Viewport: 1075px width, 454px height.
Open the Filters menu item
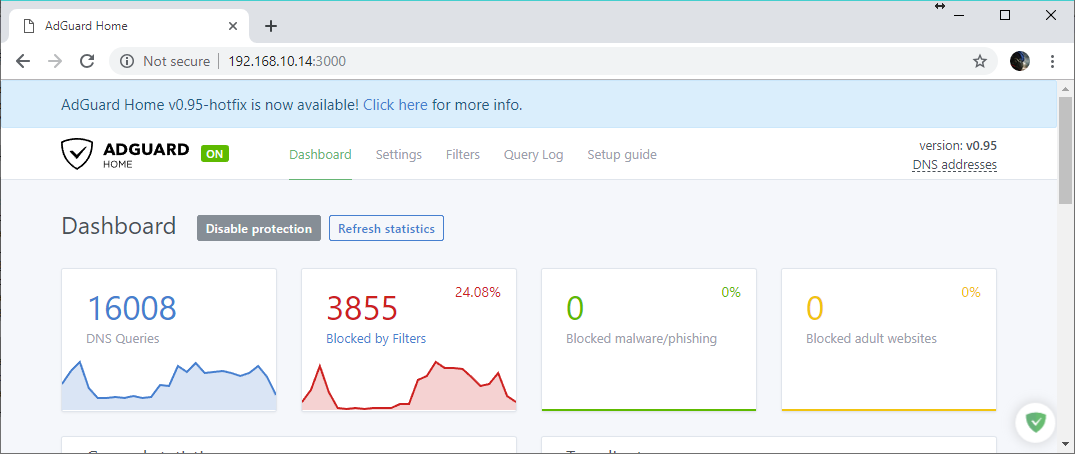463,155
